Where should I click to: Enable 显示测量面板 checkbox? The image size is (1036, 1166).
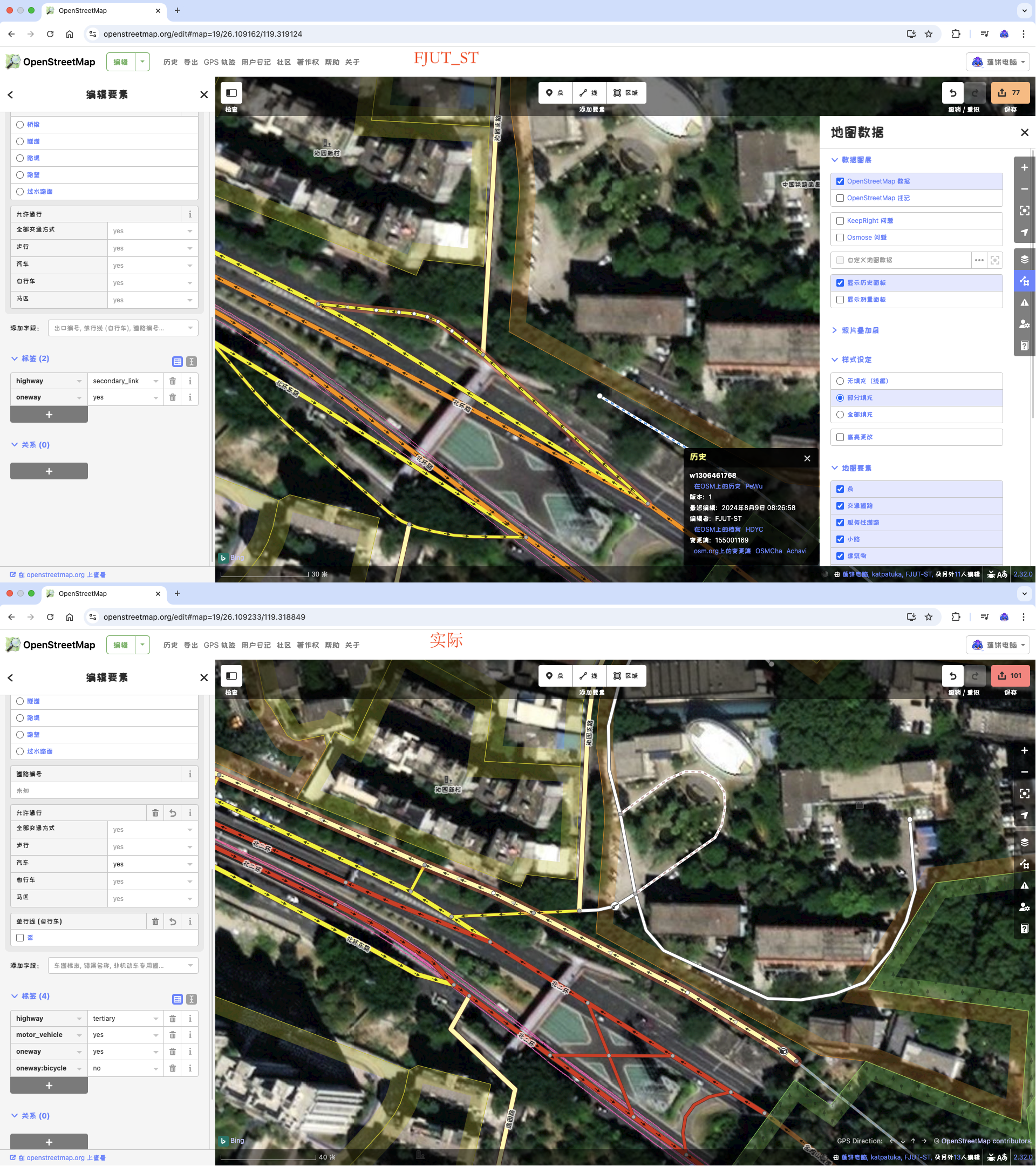point(840,300)
